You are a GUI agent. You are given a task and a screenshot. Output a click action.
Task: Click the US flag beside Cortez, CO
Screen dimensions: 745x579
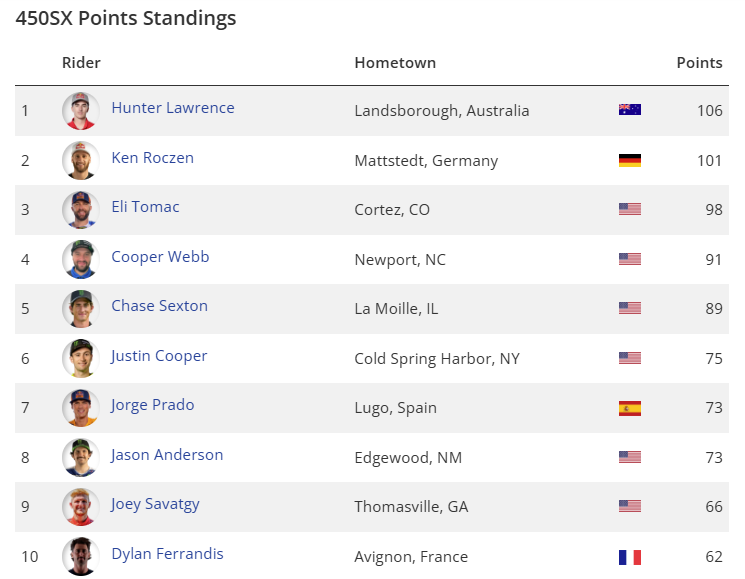tap(629, 209)
